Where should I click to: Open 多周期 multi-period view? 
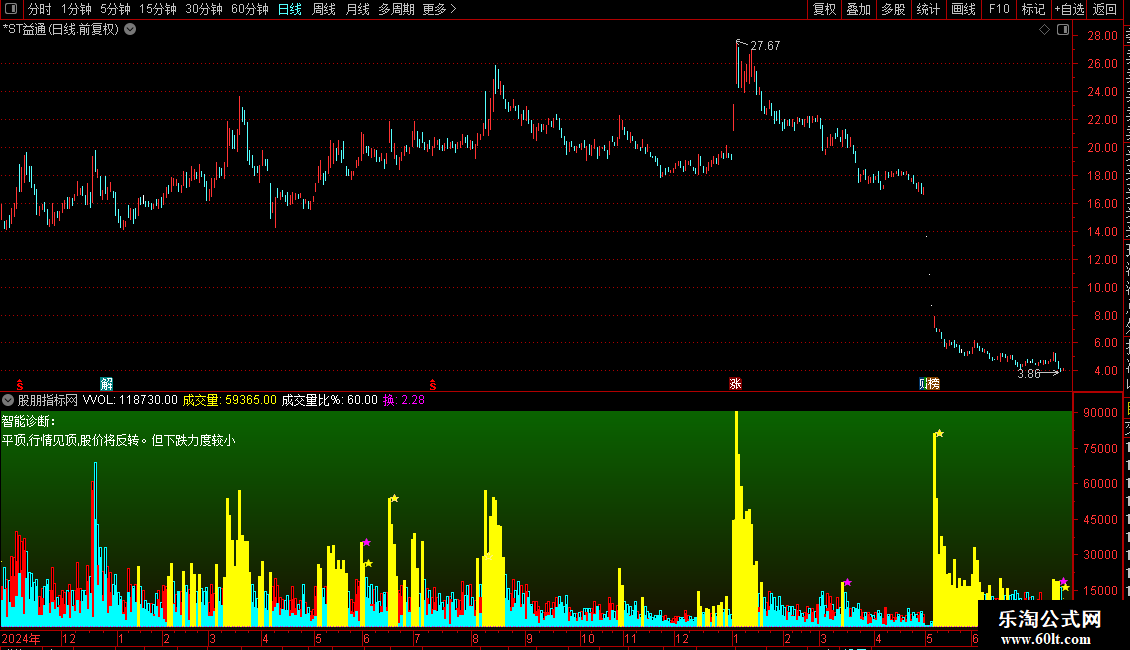[x=396, y=9]
